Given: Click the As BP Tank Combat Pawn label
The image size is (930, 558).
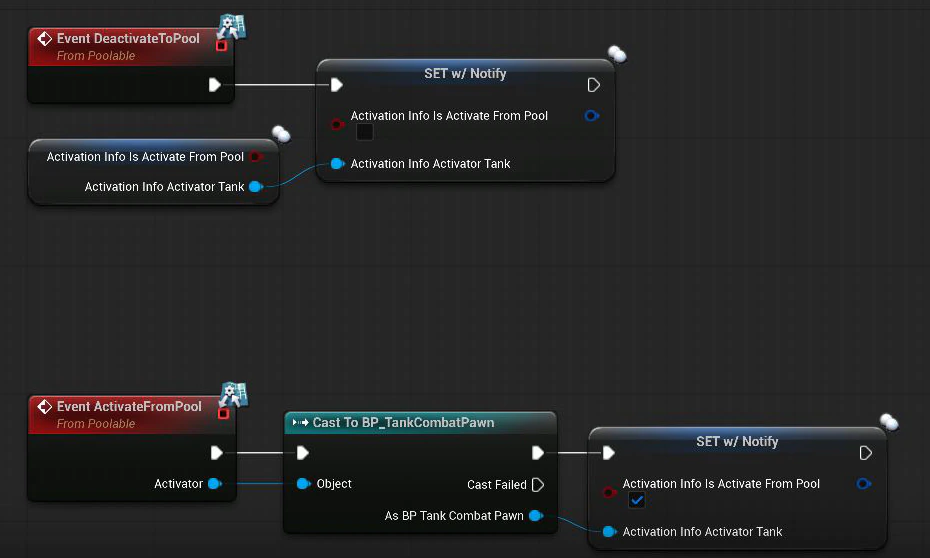Looking at the screenshot, I should click(454, 516).
